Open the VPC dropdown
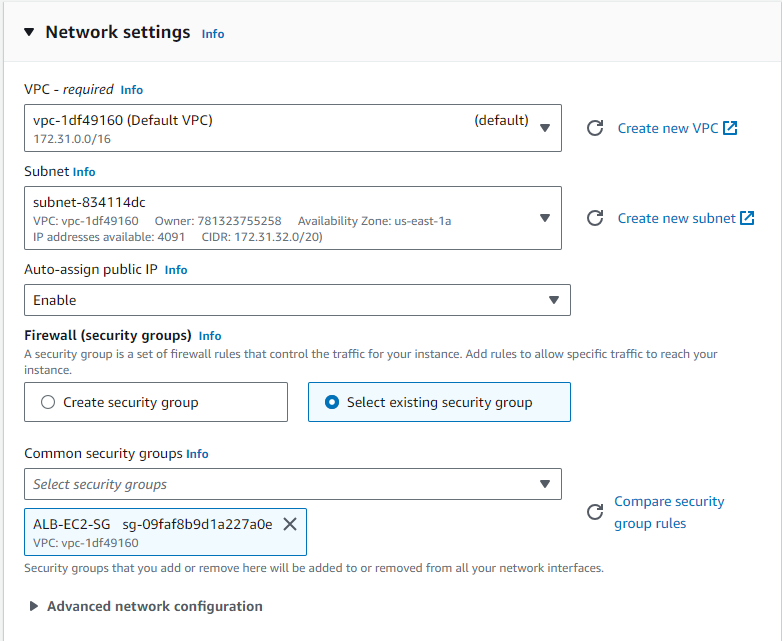The width and height of the screenshot is (782, 641). (x=293, y=128)
